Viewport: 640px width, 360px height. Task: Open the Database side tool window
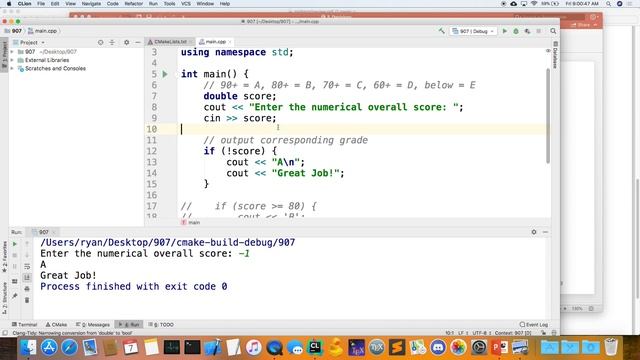[555, 55]
